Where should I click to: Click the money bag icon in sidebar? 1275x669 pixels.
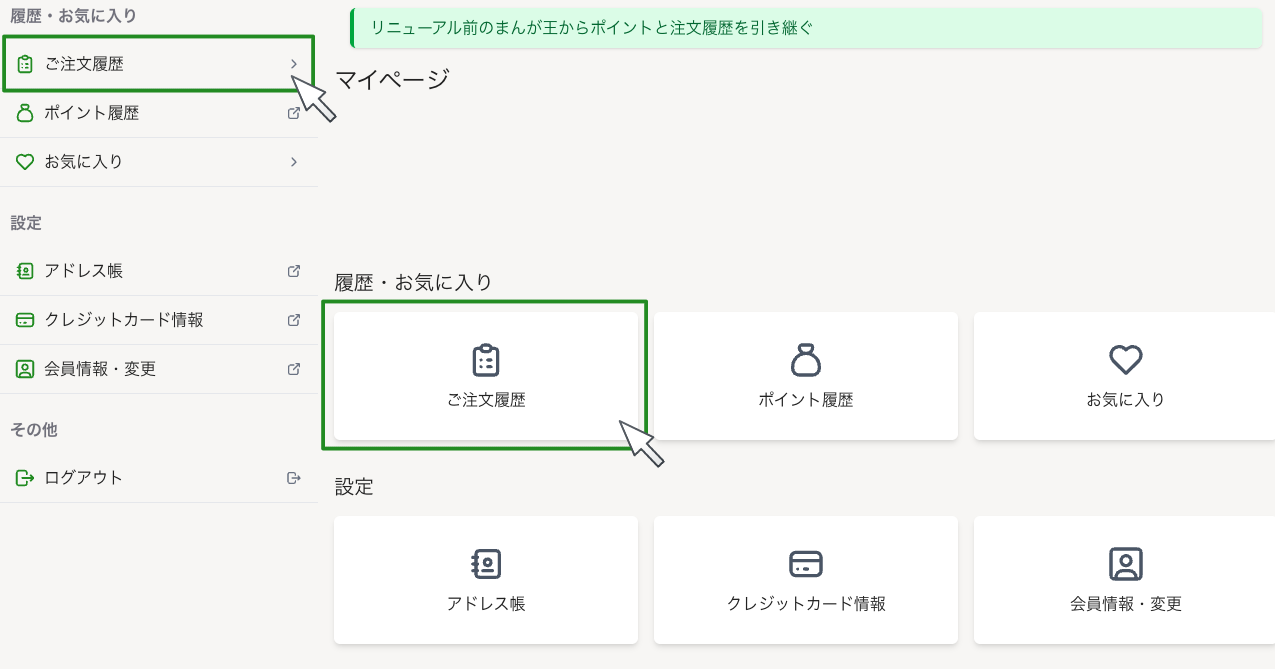click(x=25, y=113)
